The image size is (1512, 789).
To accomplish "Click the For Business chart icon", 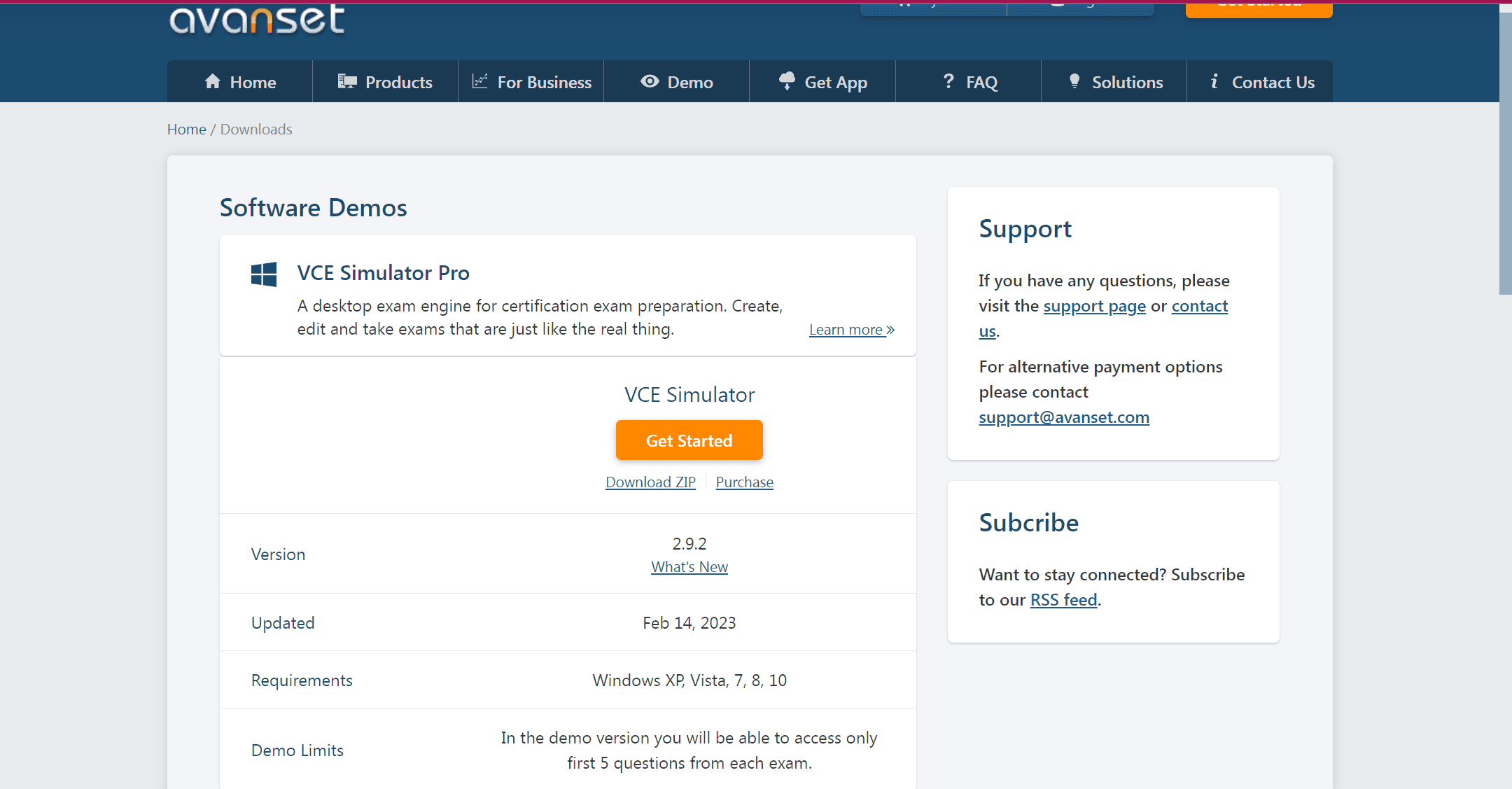I will [x=479, y=81].
